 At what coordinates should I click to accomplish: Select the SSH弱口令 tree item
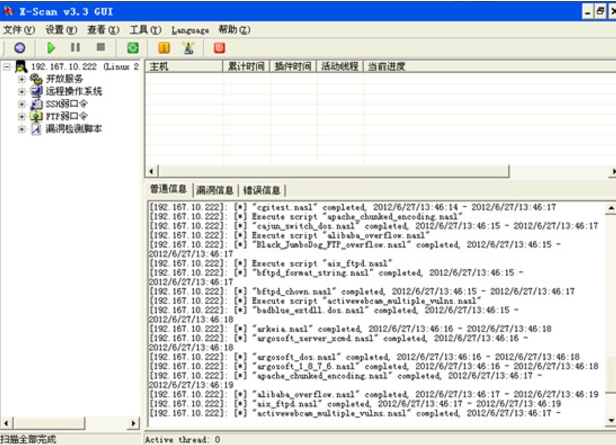click(x=67, y=104)
